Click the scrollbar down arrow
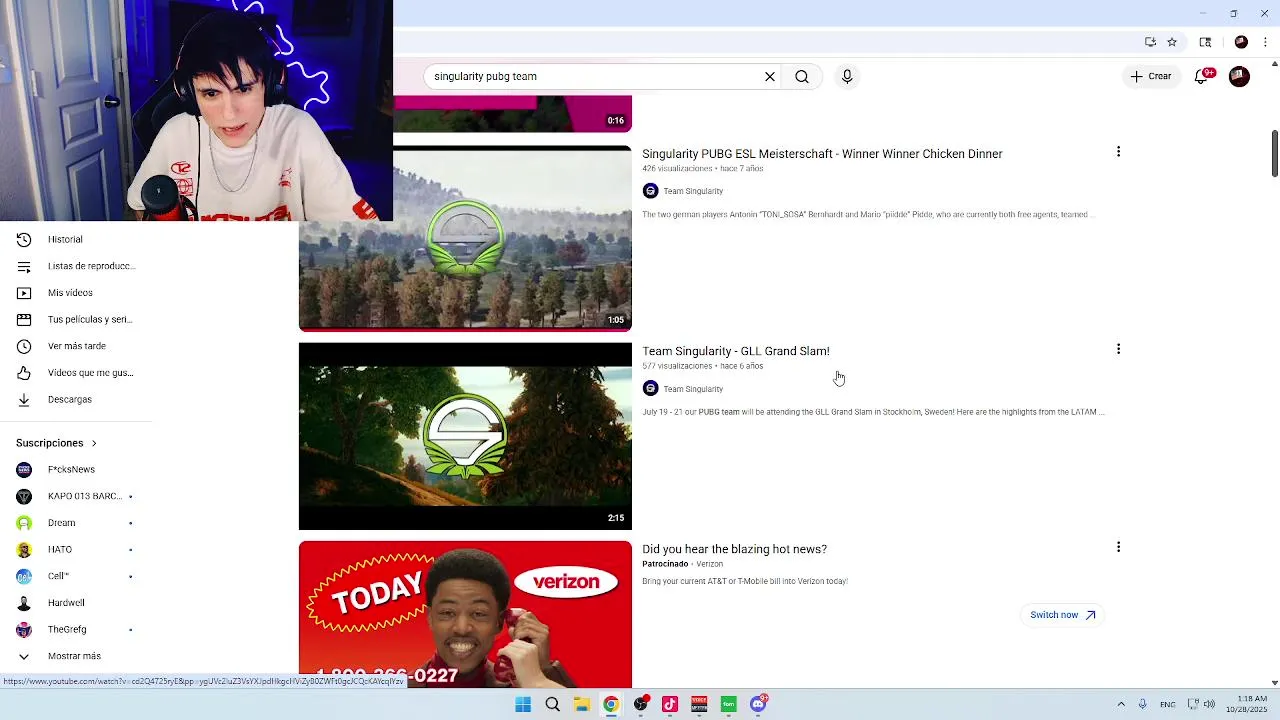Screen dimensions: 1280x720 tap(1274, 683)
